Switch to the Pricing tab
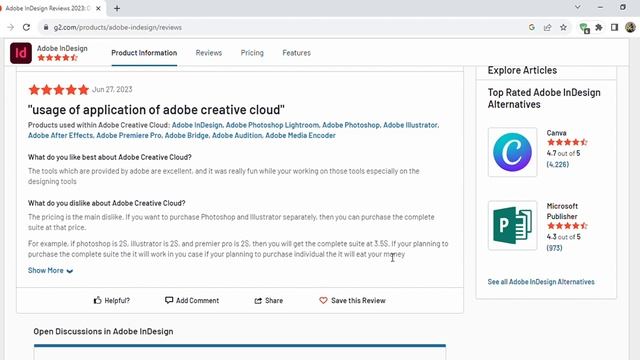640x360 pixels. click(252, 53)
